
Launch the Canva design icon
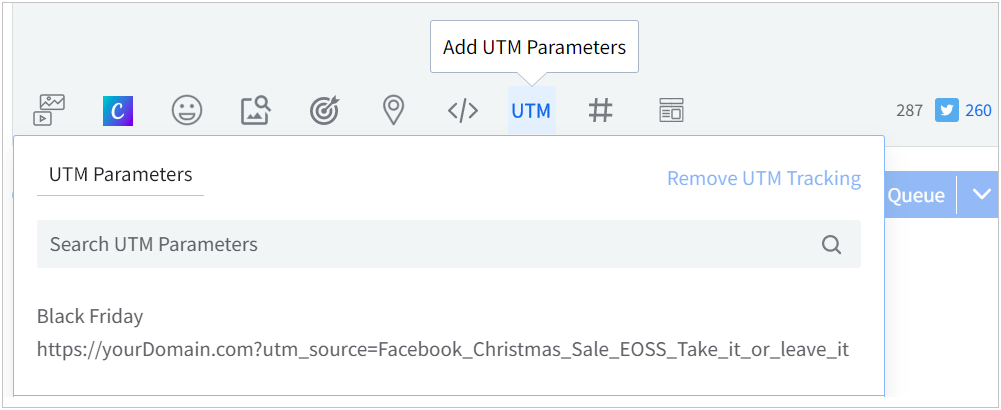point(118,110)
